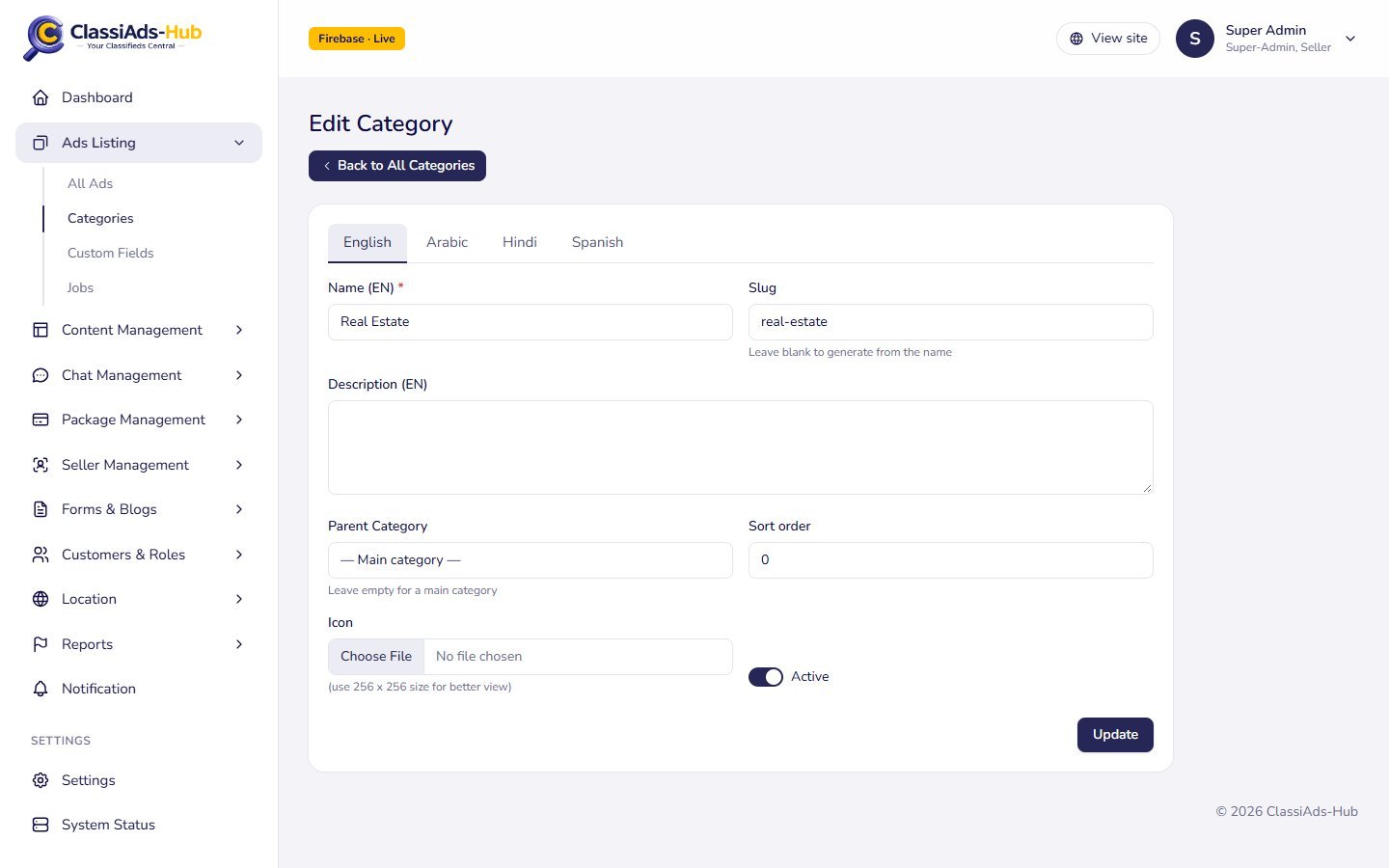
Task: Click the Location globe icon in sidebar
Action: (41, 599)
